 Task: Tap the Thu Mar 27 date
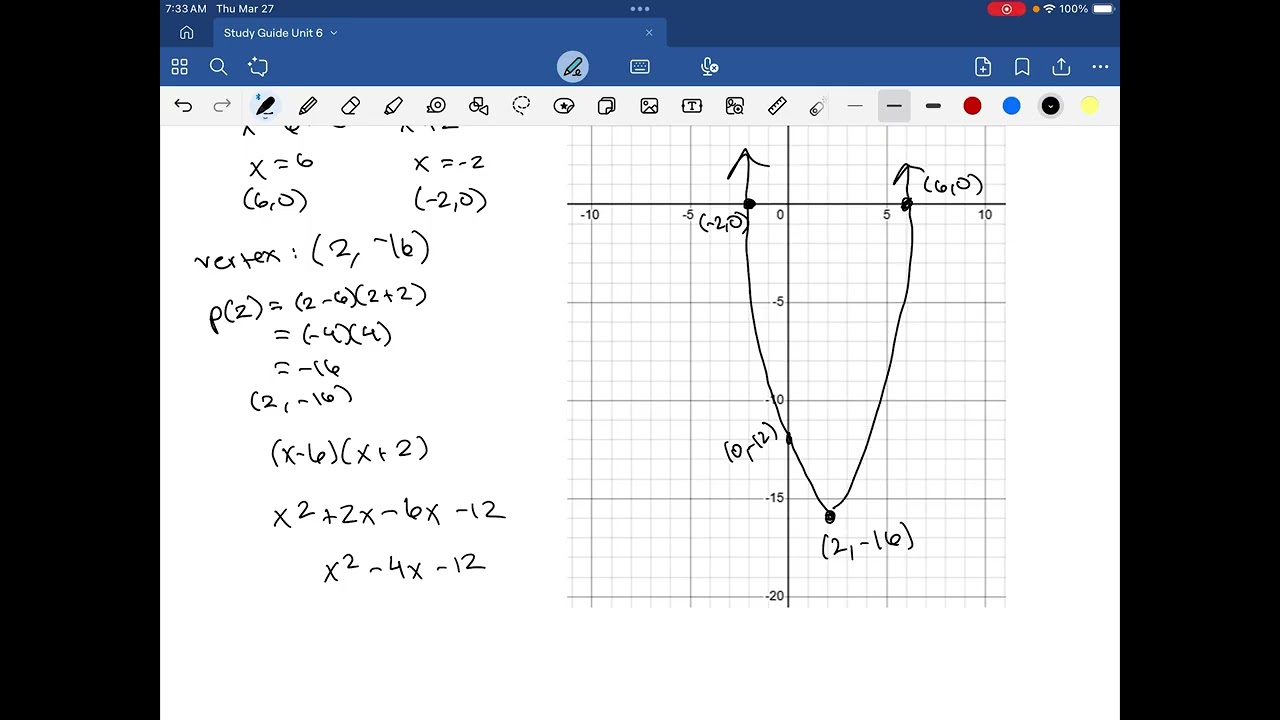click(x=245, y=9)
